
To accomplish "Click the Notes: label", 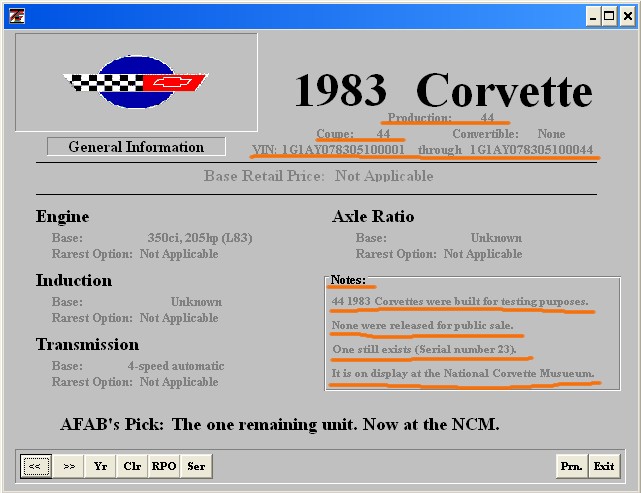I will point(348,280).
